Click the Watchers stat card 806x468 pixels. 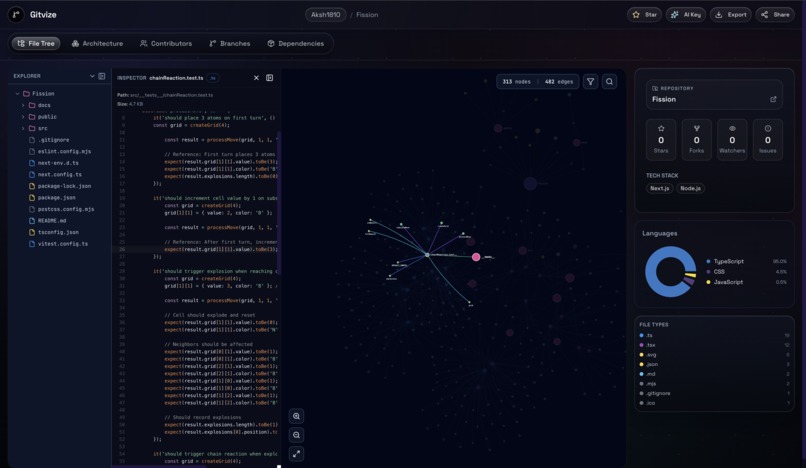click(x=732, y=140)
